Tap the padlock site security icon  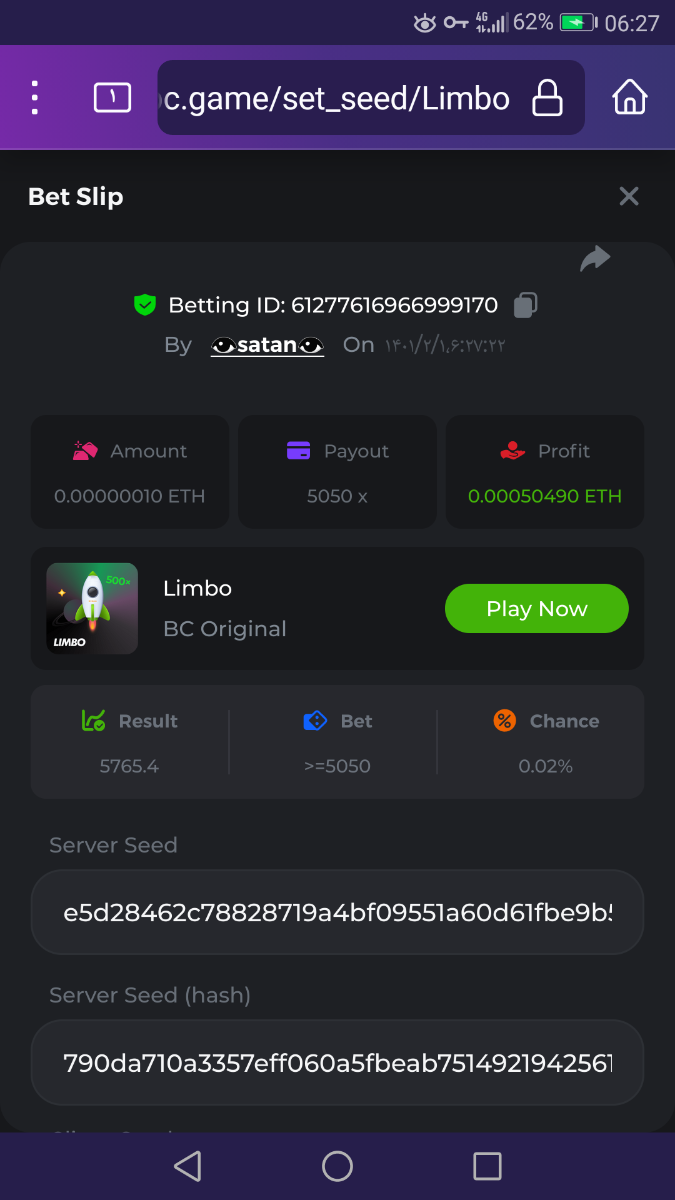coord(547,98)
